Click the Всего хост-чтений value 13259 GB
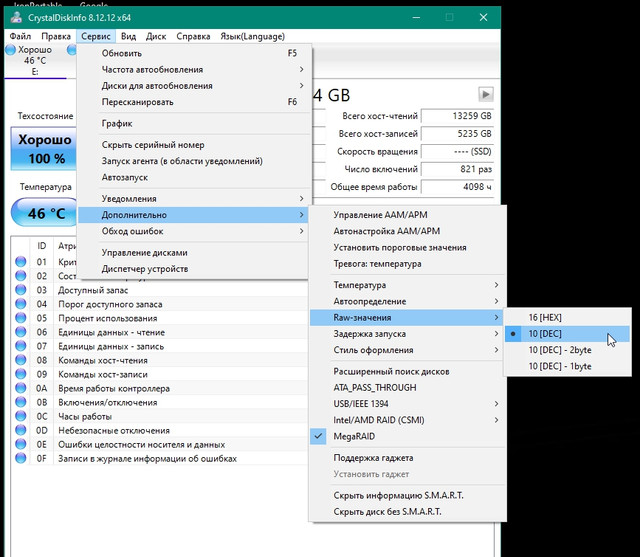The height and width of the screenshot is (557, 640). [457, 116]
